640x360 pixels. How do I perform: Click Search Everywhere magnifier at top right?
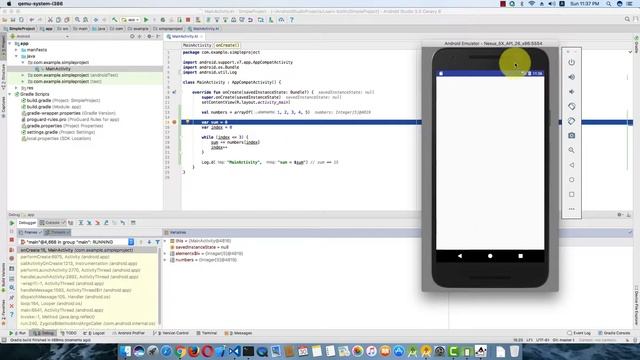click(627, 19)
